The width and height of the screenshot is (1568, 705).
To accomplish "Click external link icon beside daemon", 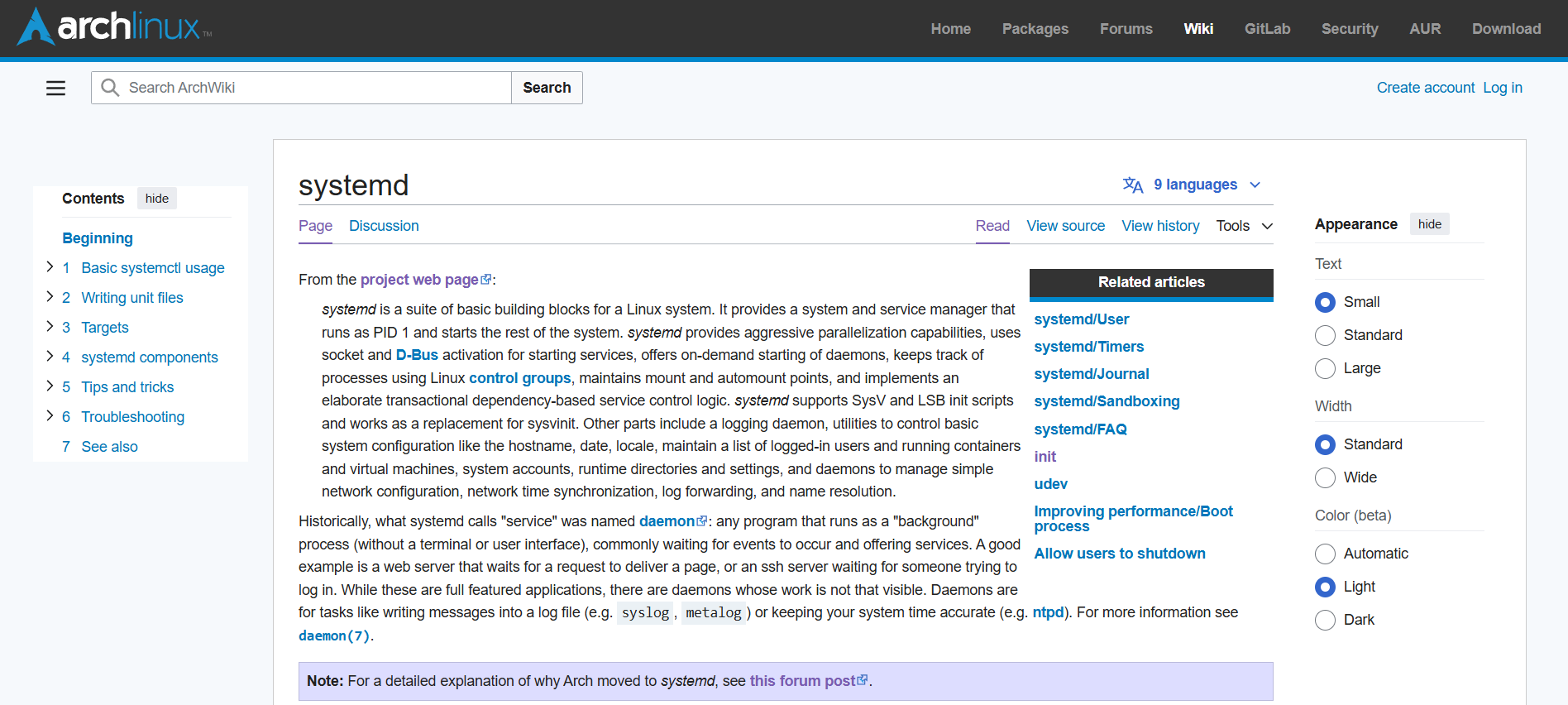I will 702,521.
